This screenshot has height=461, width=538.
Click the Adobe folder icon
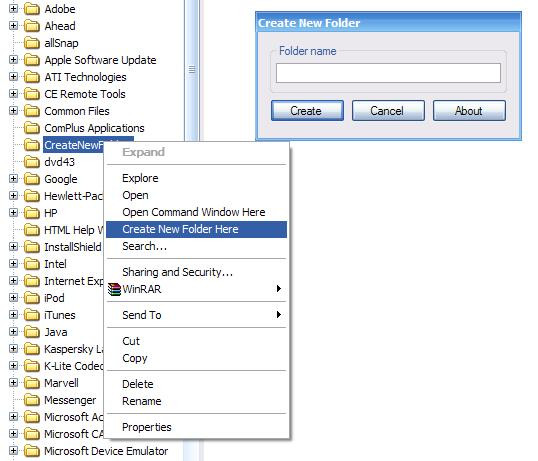click(x=32, y=9)
